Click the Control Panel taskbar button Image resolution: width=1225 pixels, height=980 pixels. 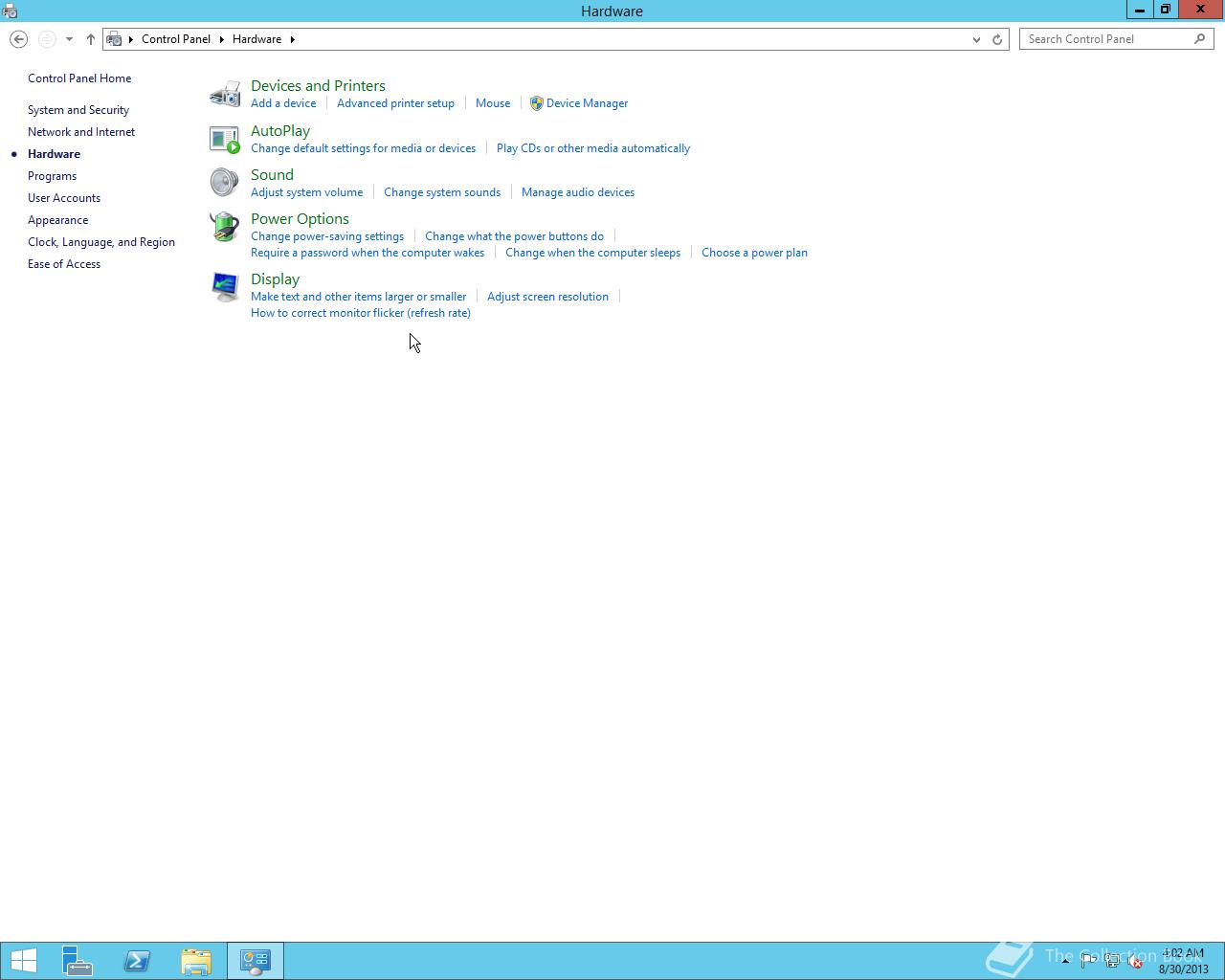tap(256, 961)
